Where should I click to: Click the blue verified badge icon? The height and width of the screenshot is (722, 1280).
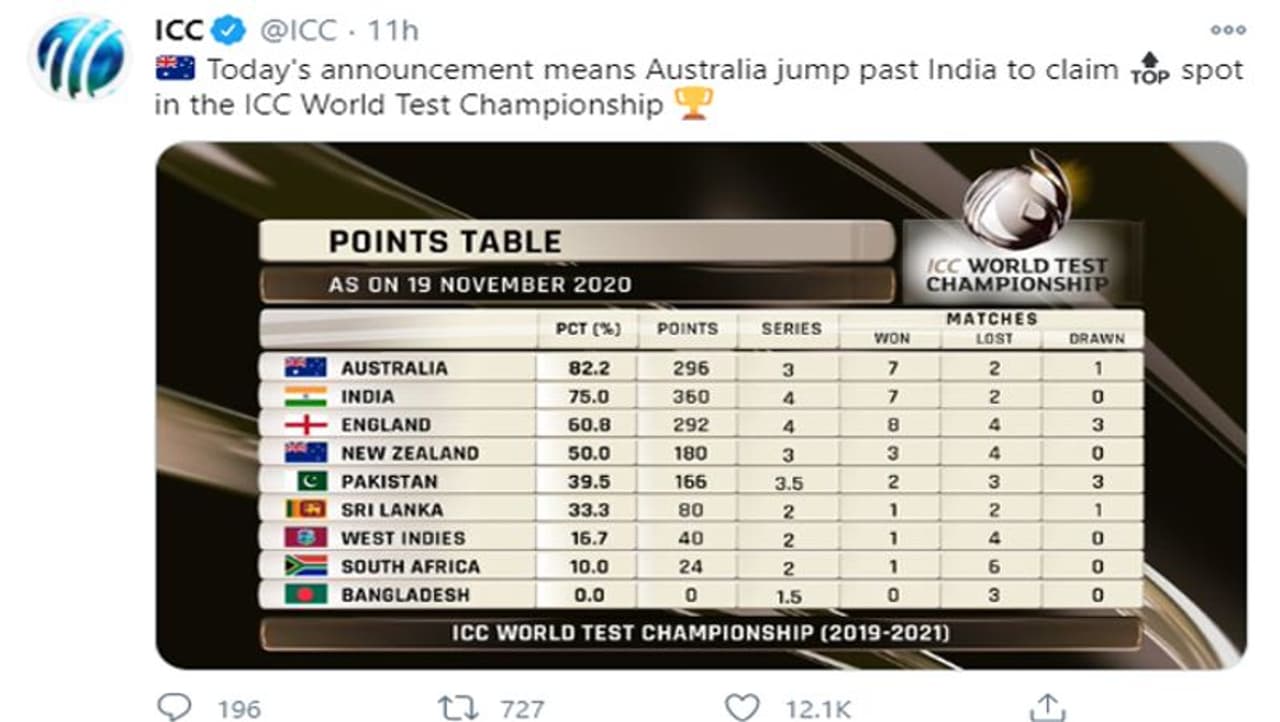click(x=229, y=31)
